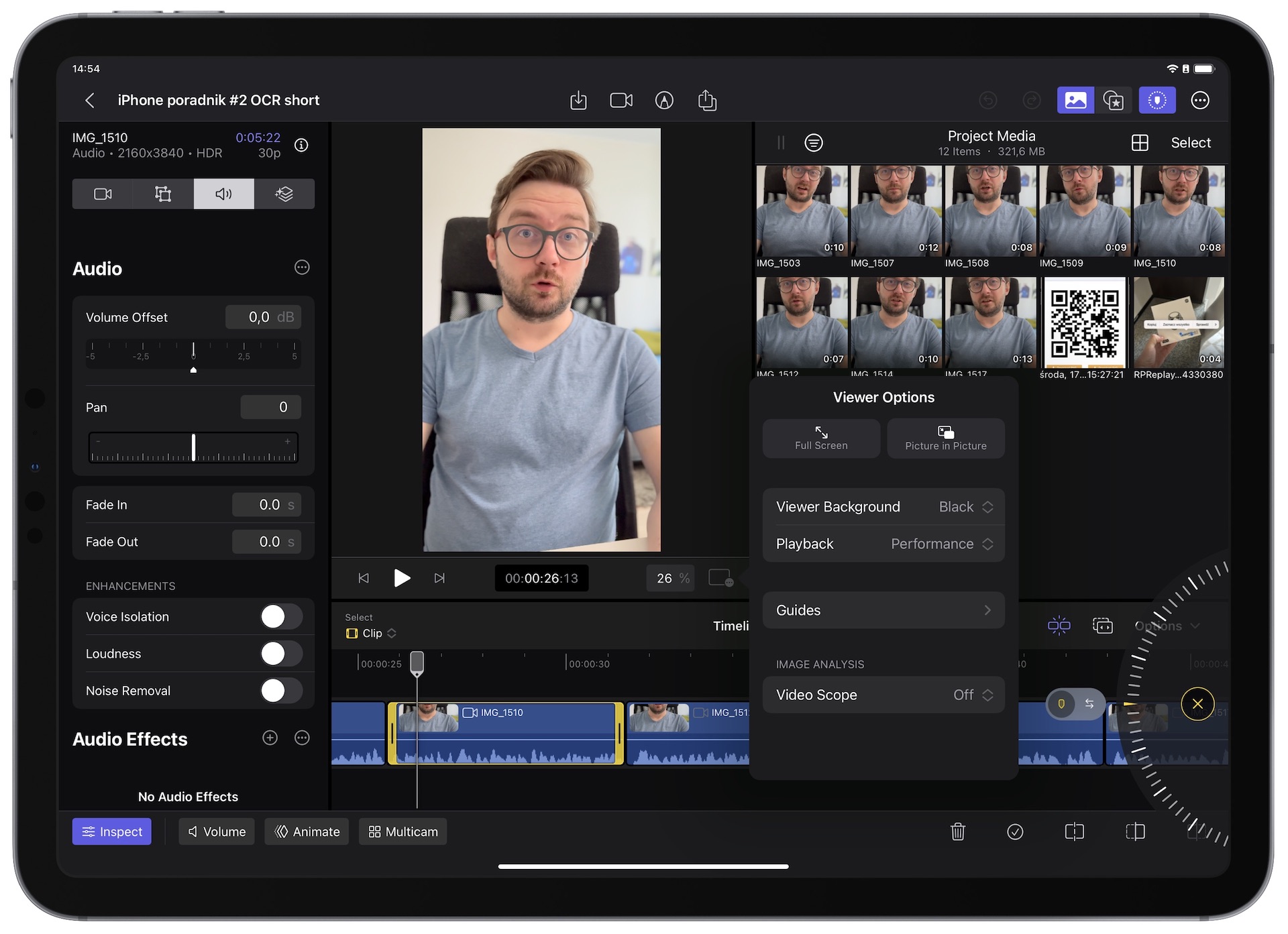This screenshot has height=934, width=1288.
Task: Toggle Loudness switch
Action: [281, 654]
